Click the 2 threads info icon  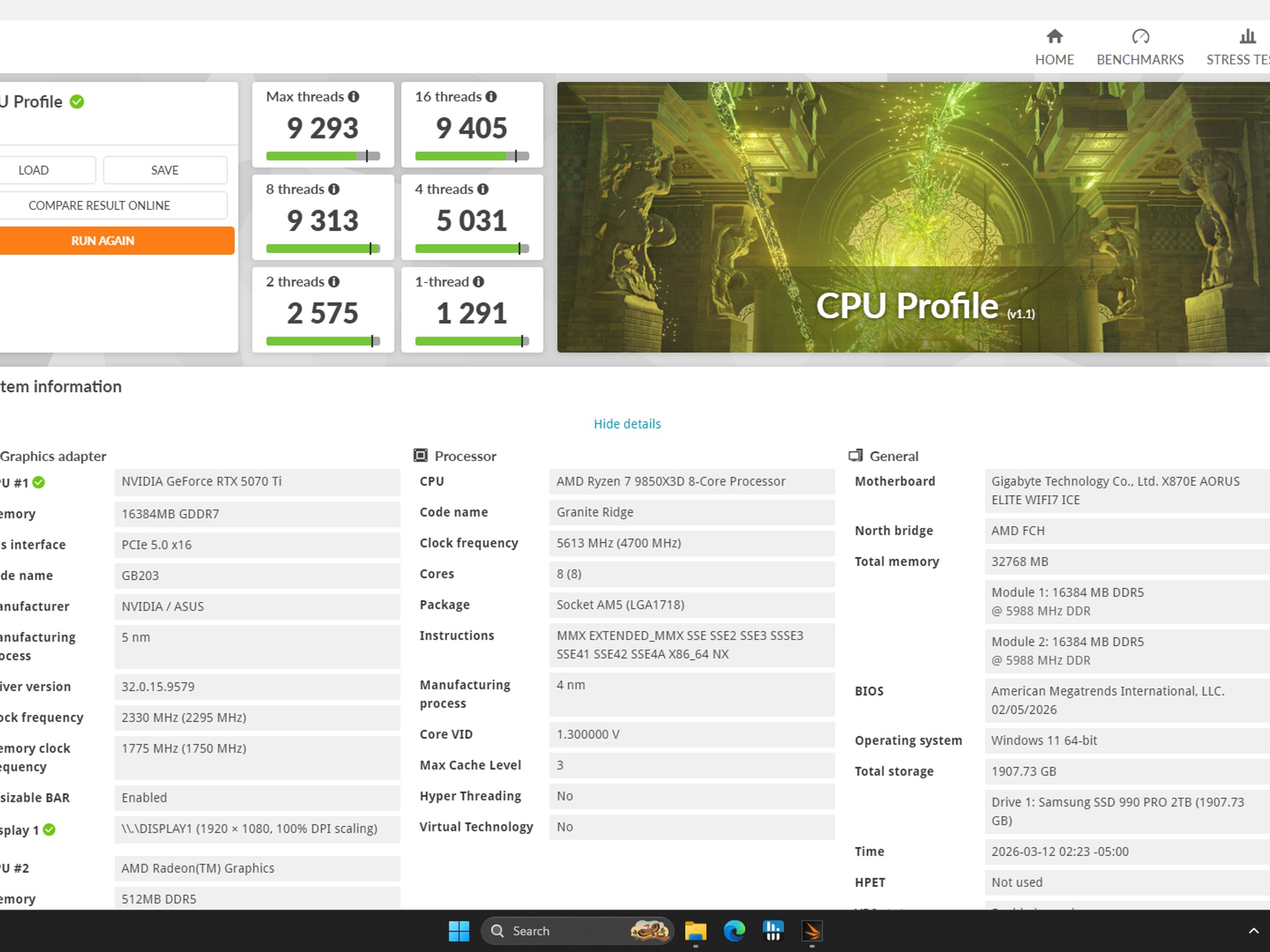pyautogui.click(x=334, y=281)
